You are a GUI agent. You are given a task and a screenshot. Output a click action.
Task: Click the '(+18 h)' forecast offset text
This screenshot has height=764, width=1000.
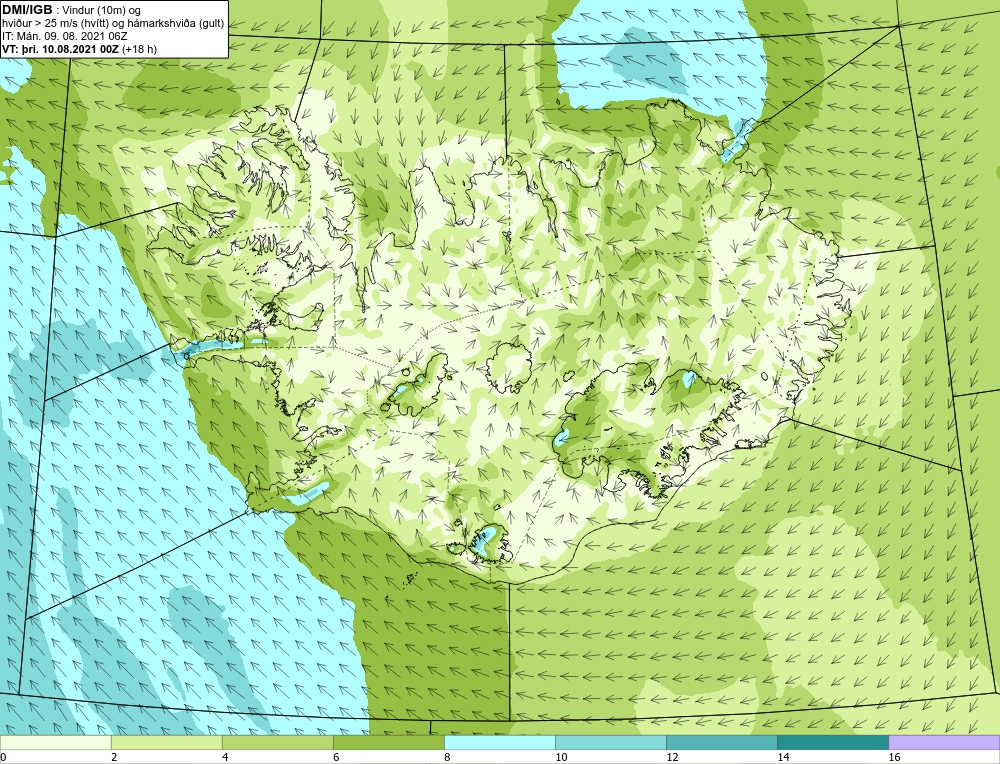click(140, 49)
